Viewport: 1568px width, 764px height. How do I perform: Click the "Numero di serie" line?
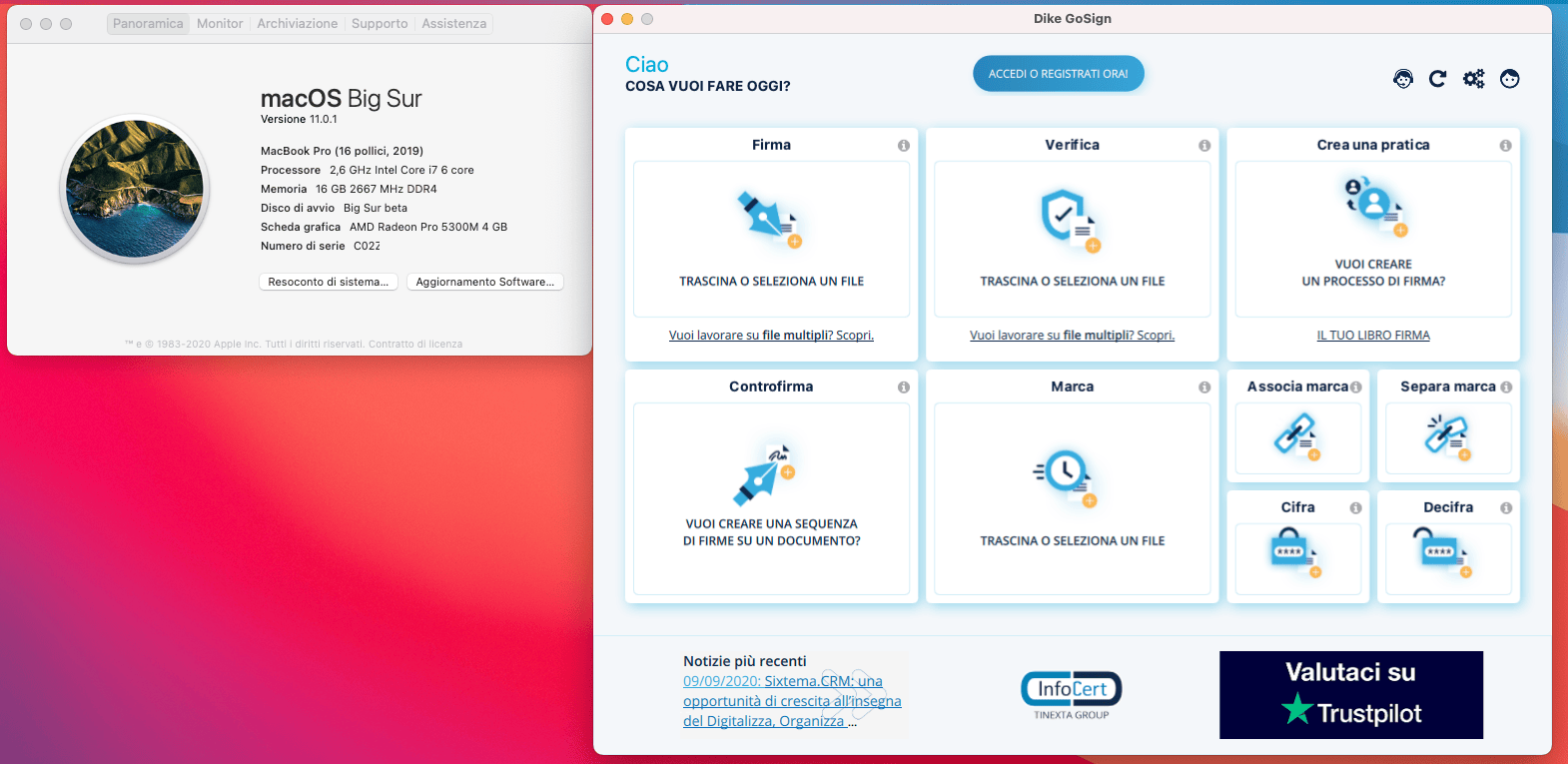tap(321, 247)
